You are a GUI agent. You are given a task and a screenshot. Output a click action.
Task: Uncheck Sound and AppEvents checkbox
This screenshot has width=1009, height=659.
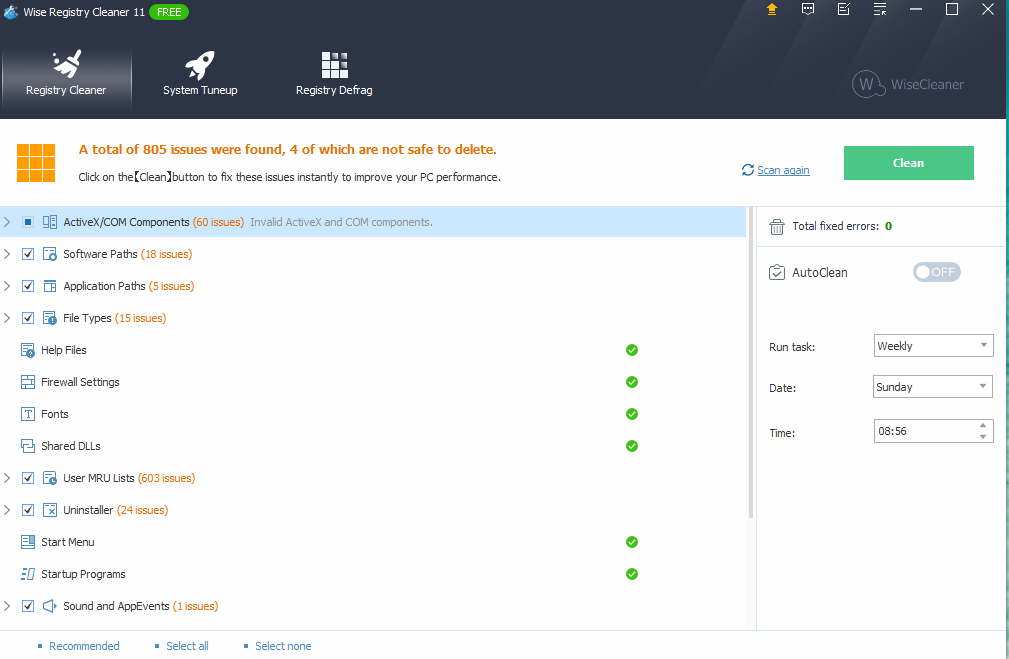click(x=28, y=606)
